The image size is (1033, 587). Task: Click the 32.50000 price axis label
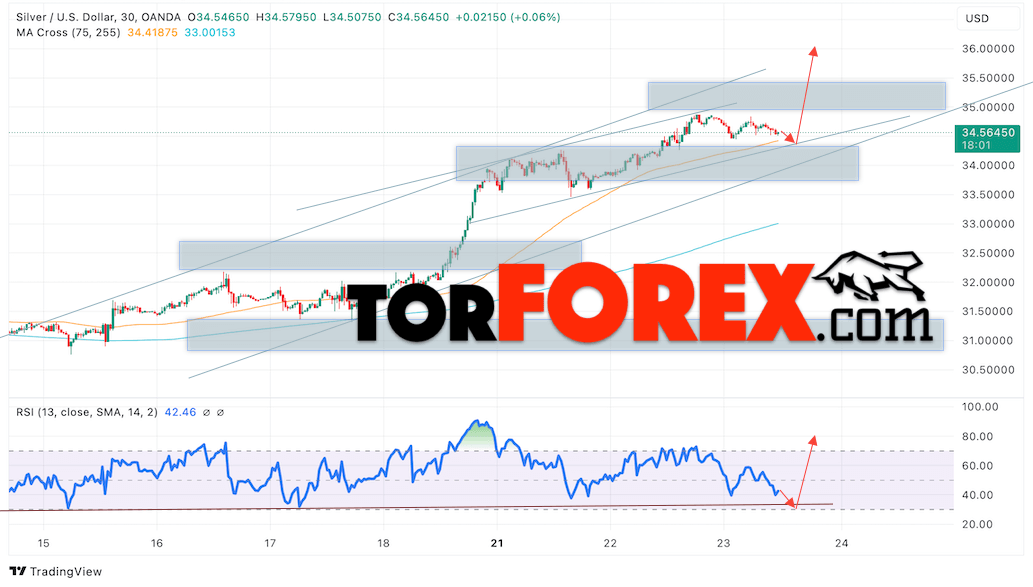[988, 253]
